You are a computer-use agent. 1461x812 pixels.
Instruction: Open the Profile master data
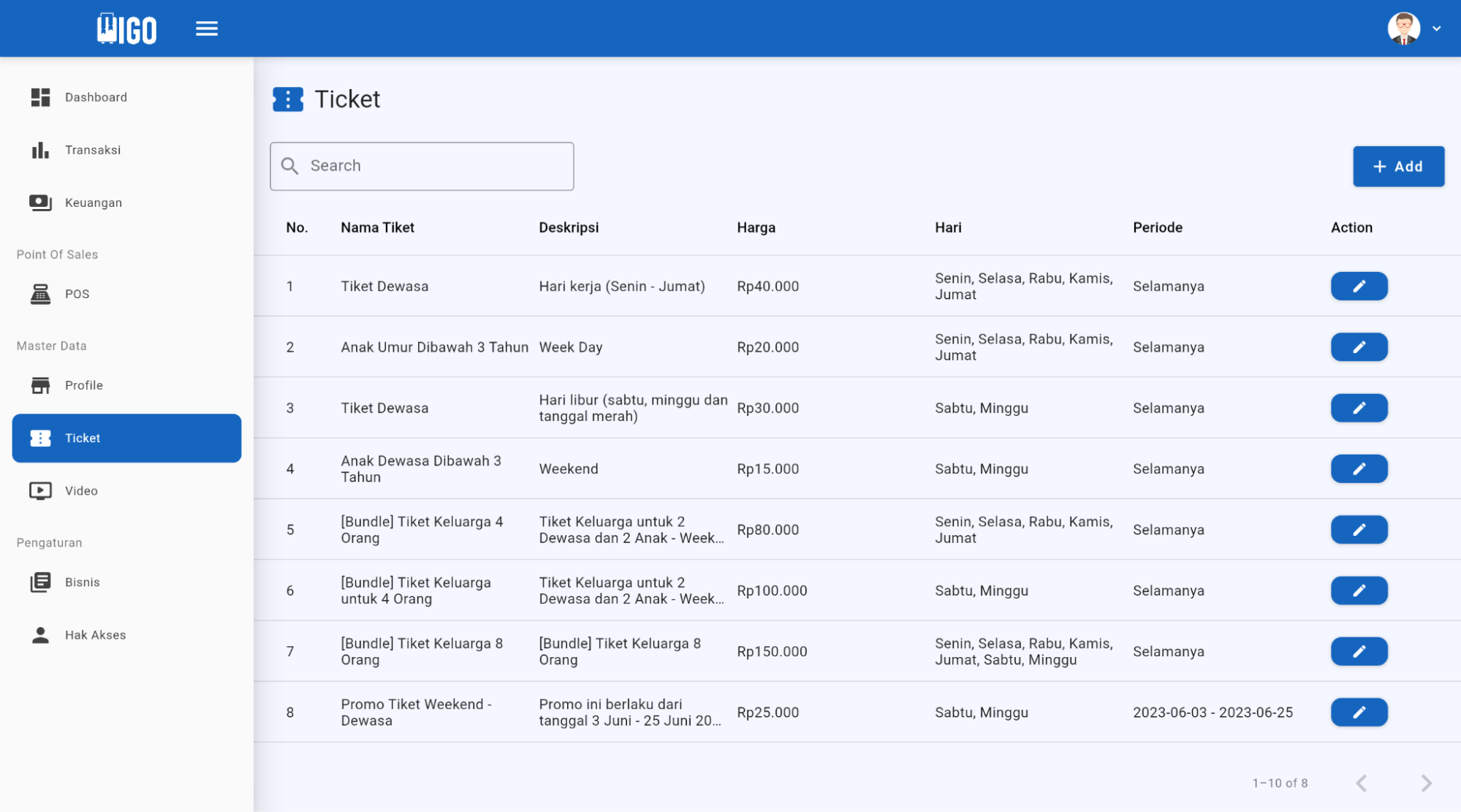coord(84,385)
